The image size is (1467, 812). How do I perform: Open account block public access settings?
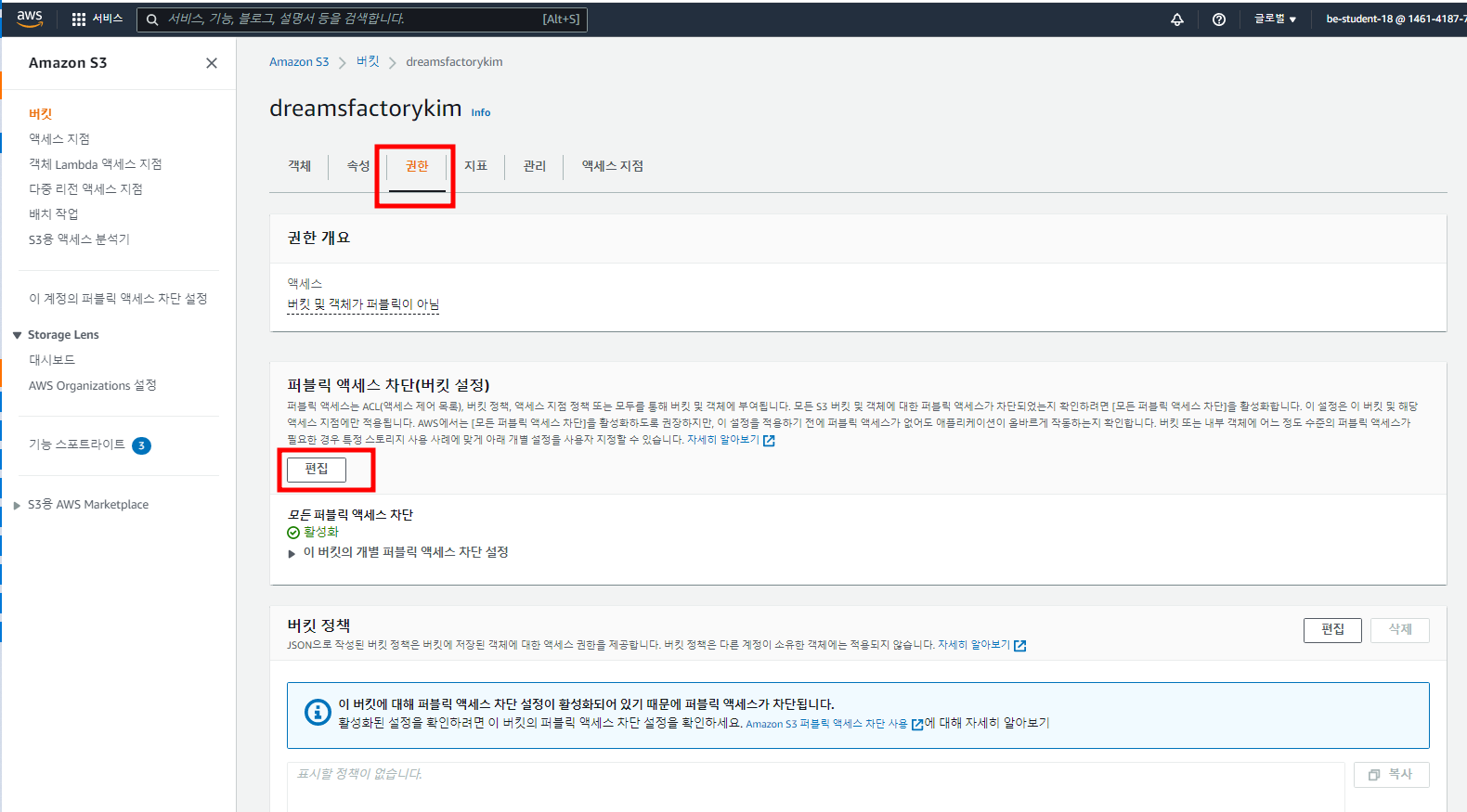(x=118, y=299)
